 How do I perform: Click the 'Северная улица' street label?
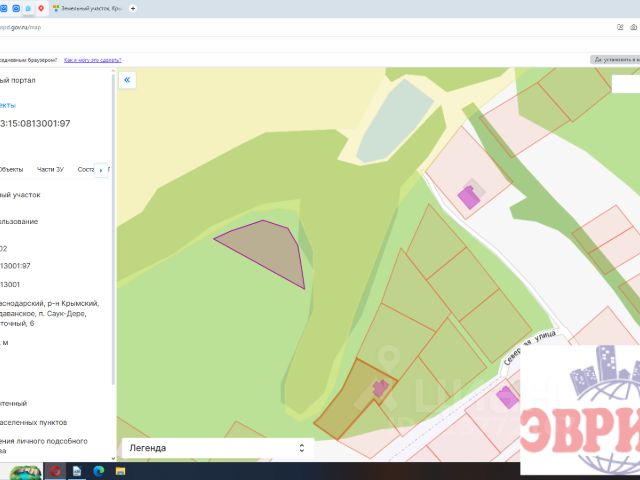tap(530, 347)
